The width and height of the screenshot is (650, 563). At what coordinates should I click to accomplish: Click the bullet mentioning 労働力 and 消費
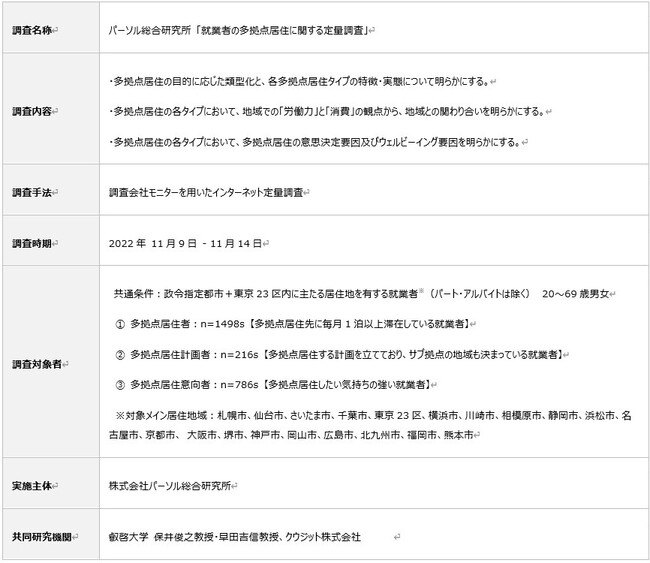point(328,111)
